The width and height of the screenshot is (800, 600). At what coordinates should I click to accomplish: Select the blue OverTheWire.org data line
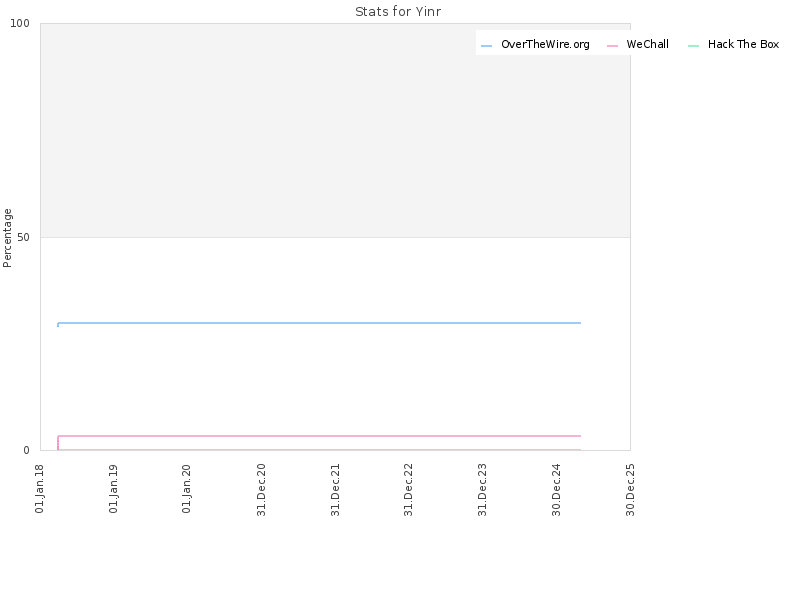coord(319,323)
